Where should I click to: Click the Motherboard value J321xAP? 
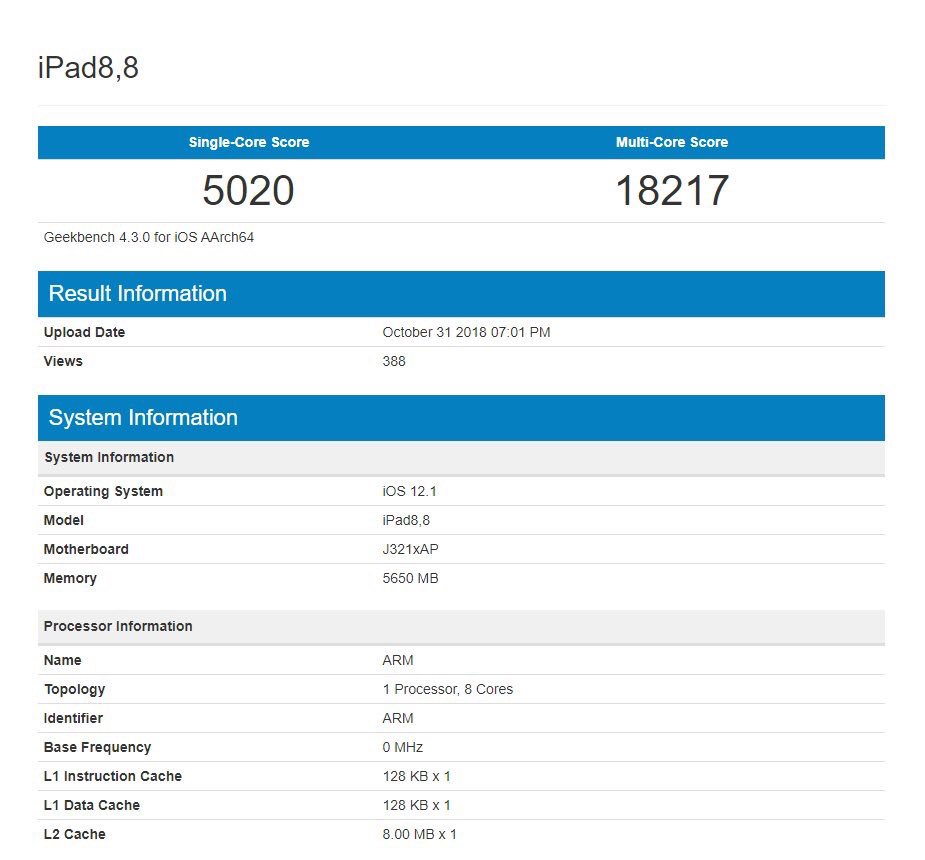[412, 549]
